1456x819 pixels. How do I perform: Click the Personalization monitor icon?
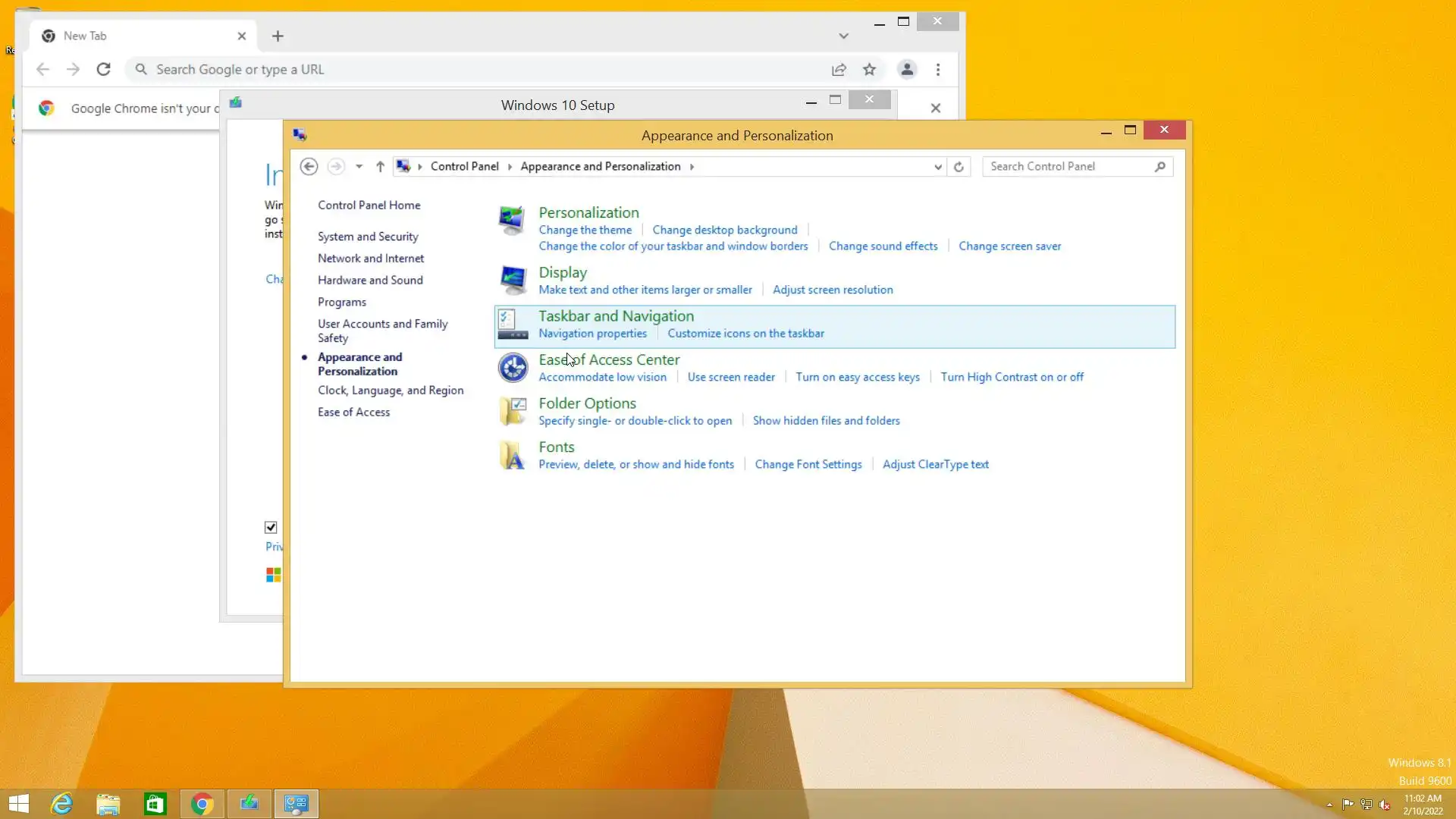tap(512, 220)
